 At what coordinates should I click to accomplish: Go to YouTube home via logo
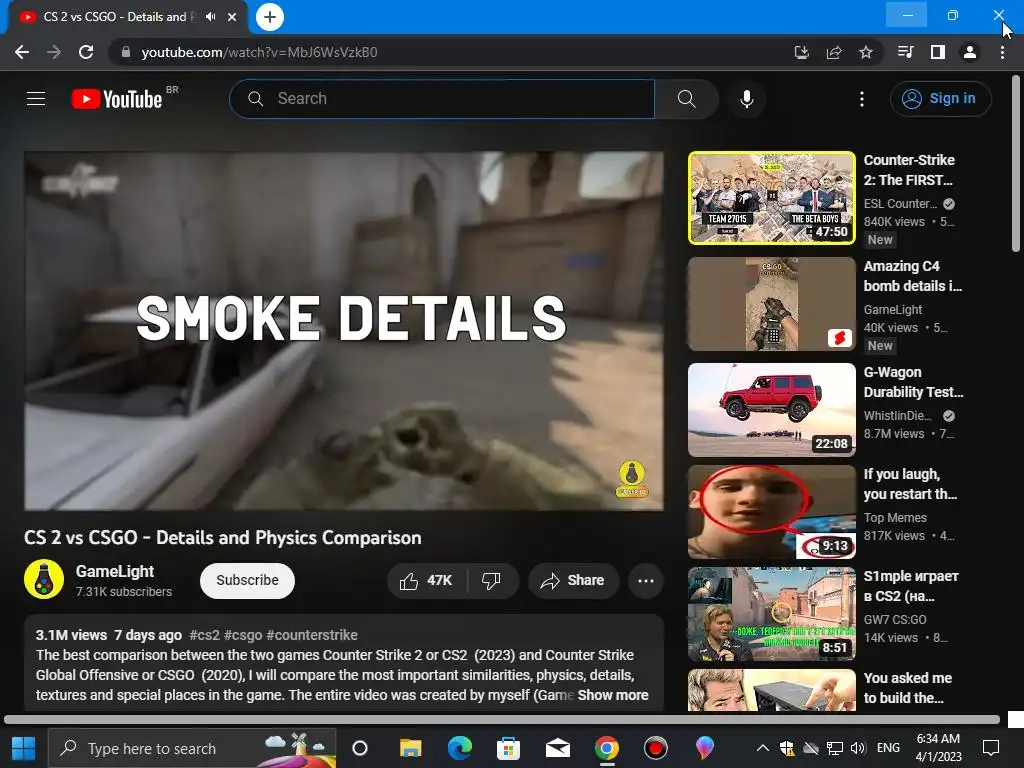[x=117, y=99]
